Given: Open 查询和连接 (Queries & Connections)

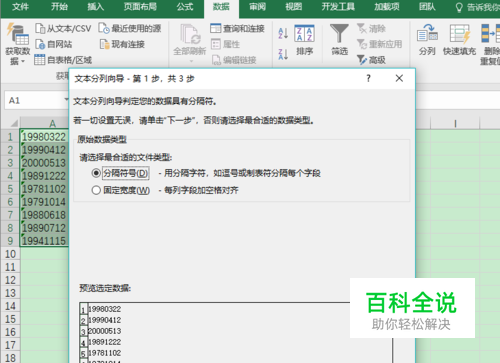Looking at the screenshot, I should 237,29.
